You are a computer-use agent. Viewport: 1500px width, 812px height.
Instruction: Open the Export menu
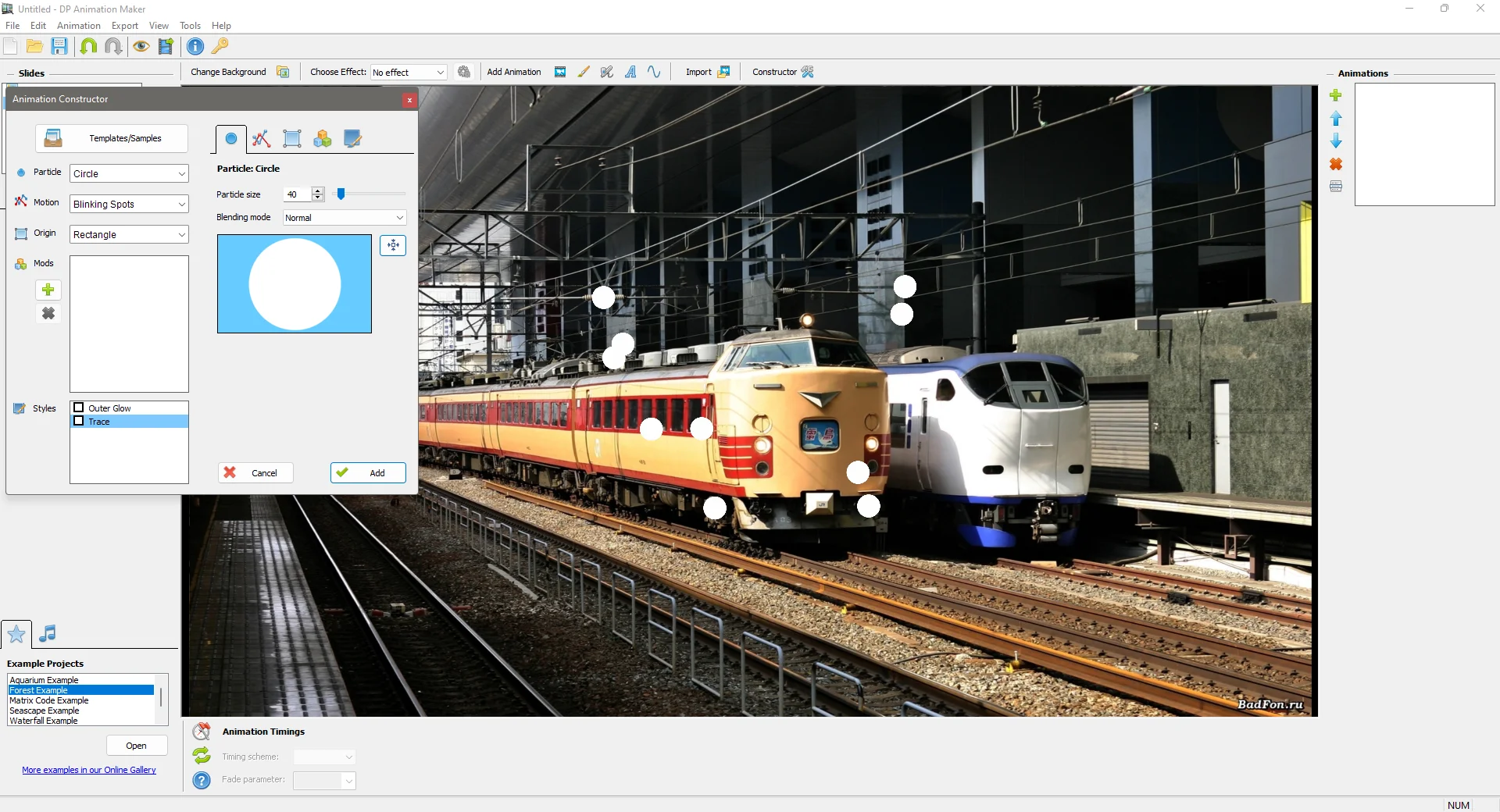125,26
